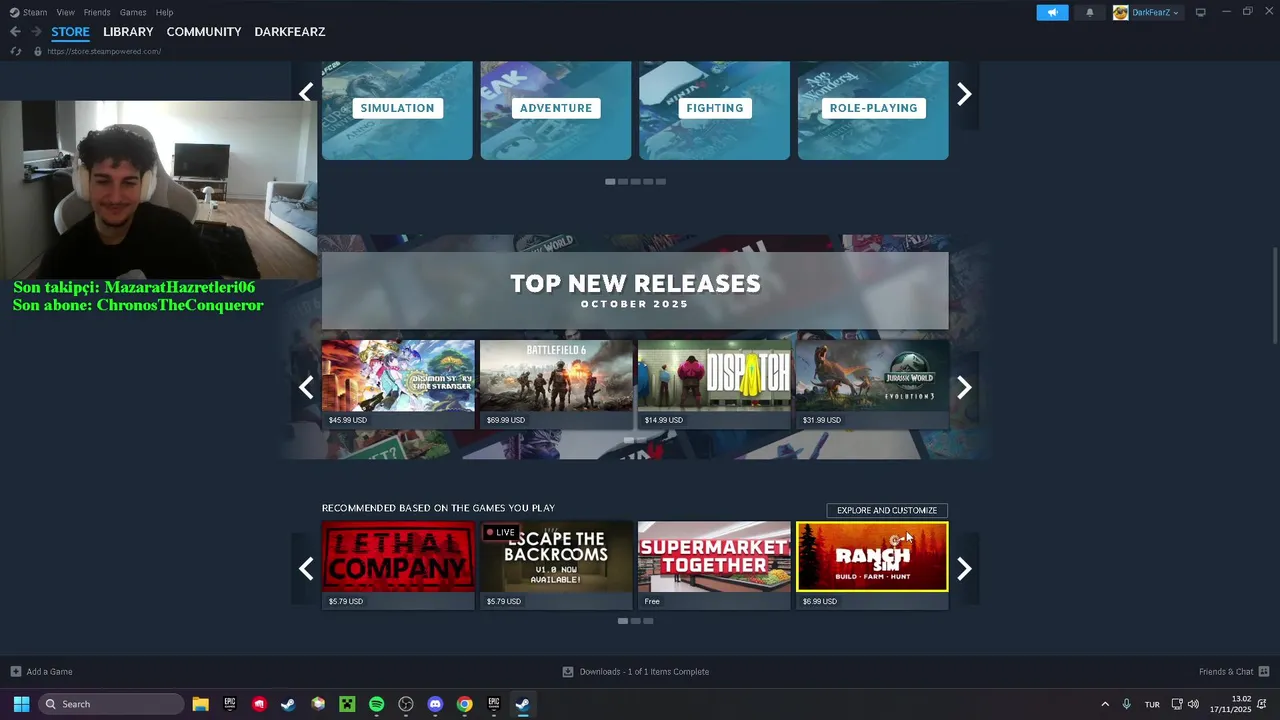Screen dimensions: 1280x720
Task: Open Jurassic World Evolution 3 card
Action: (872, 384)
